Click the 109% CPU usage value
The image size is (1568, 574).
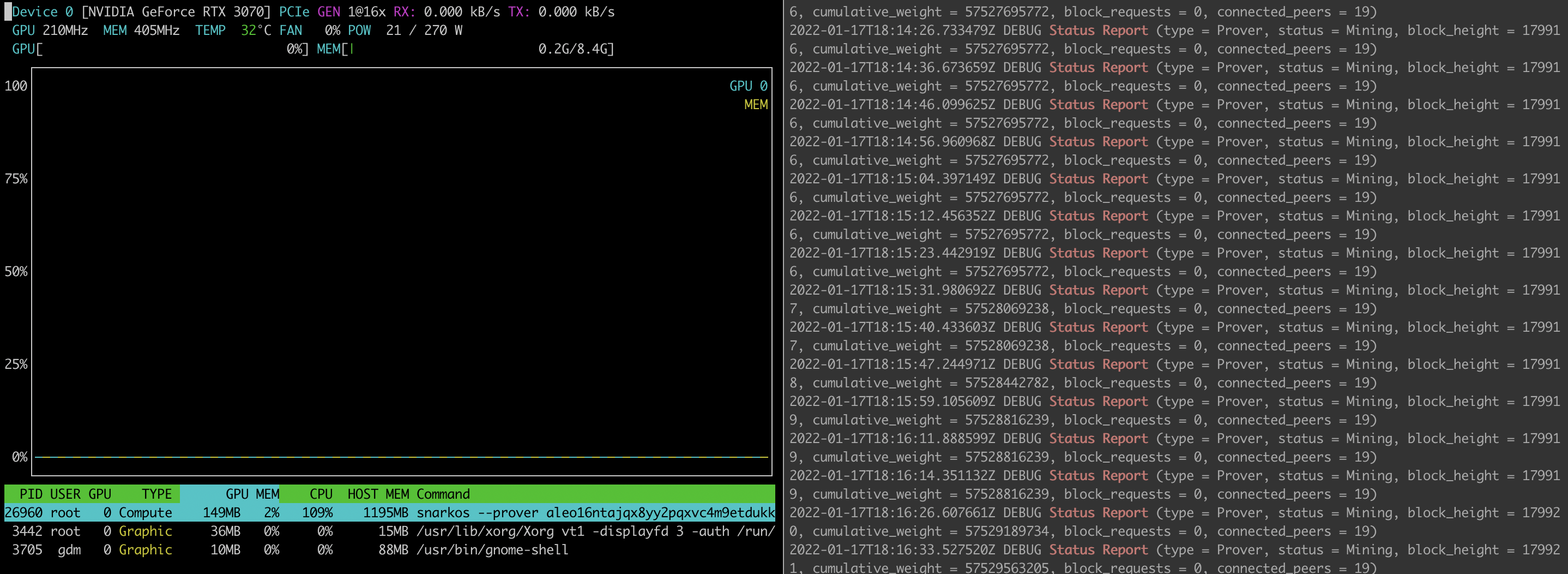pos(318,512)
